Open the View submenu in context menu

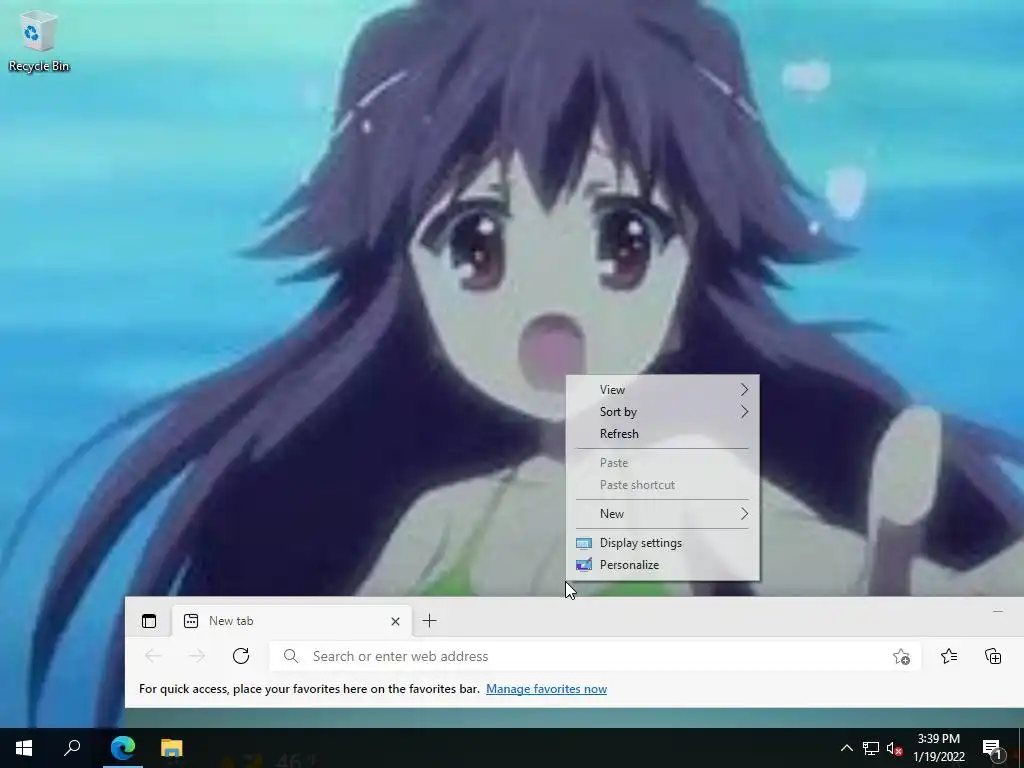662,390
